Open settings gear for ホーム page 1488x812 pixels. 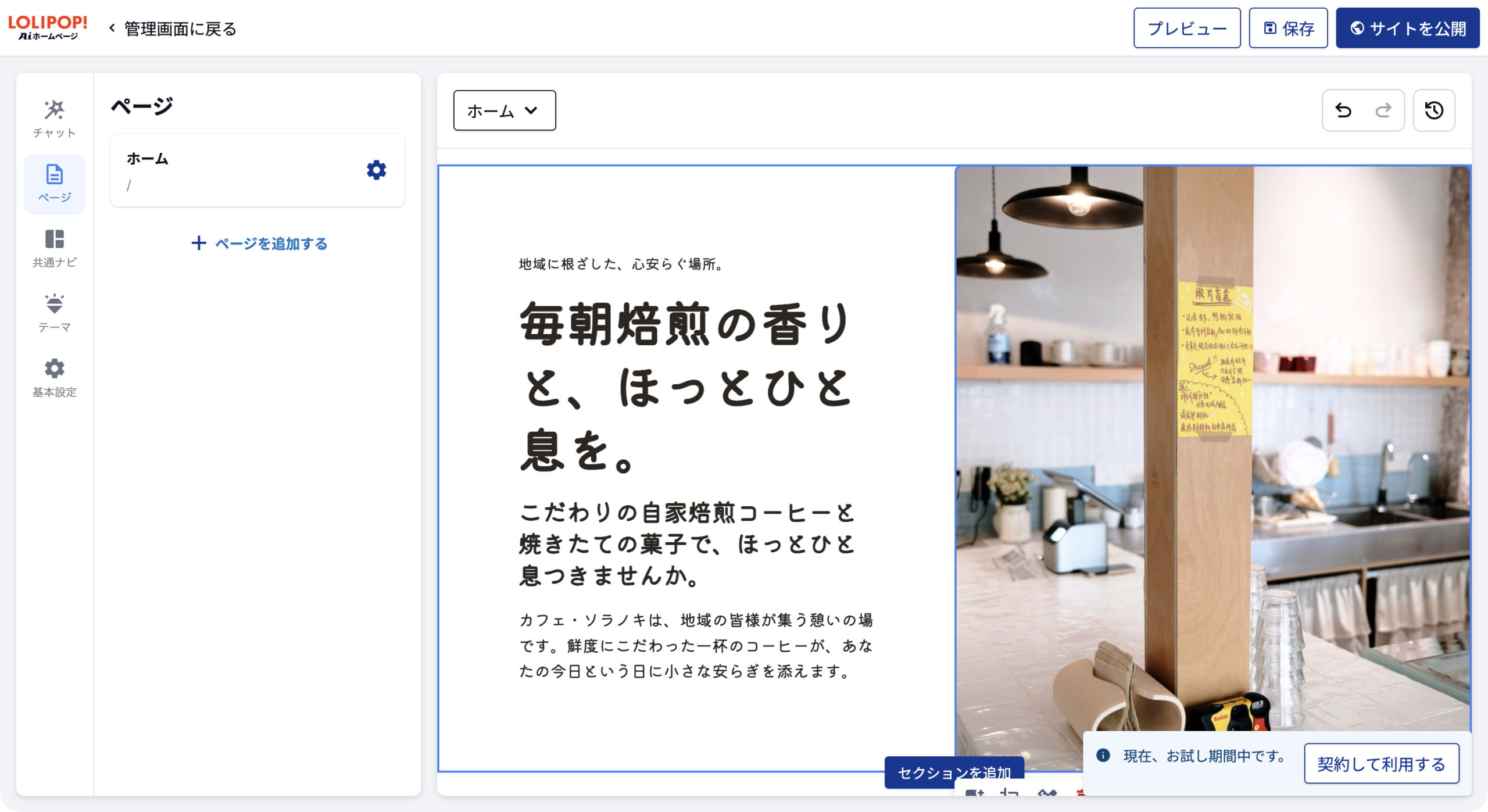376,170
